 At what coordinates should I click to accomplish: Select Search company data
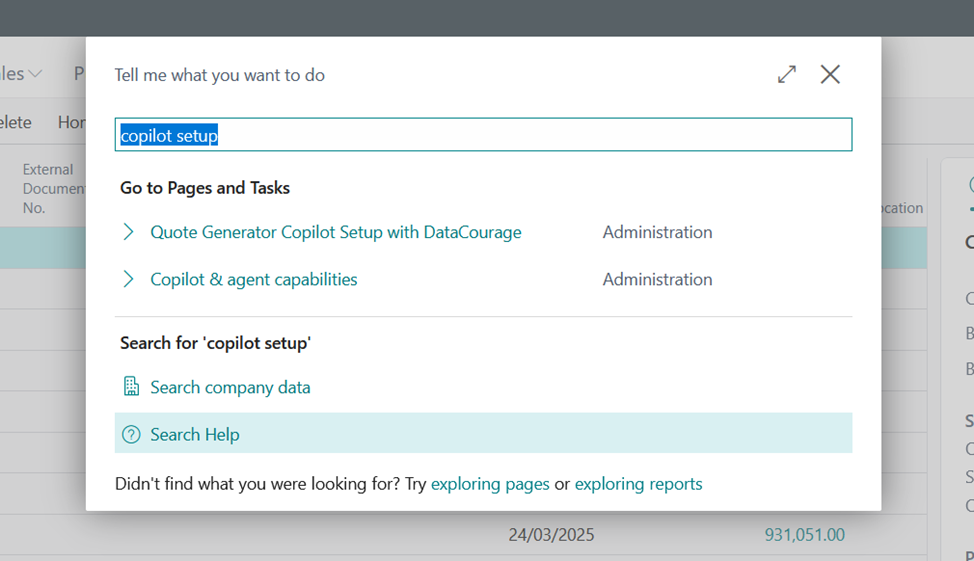tap(230, 387)
